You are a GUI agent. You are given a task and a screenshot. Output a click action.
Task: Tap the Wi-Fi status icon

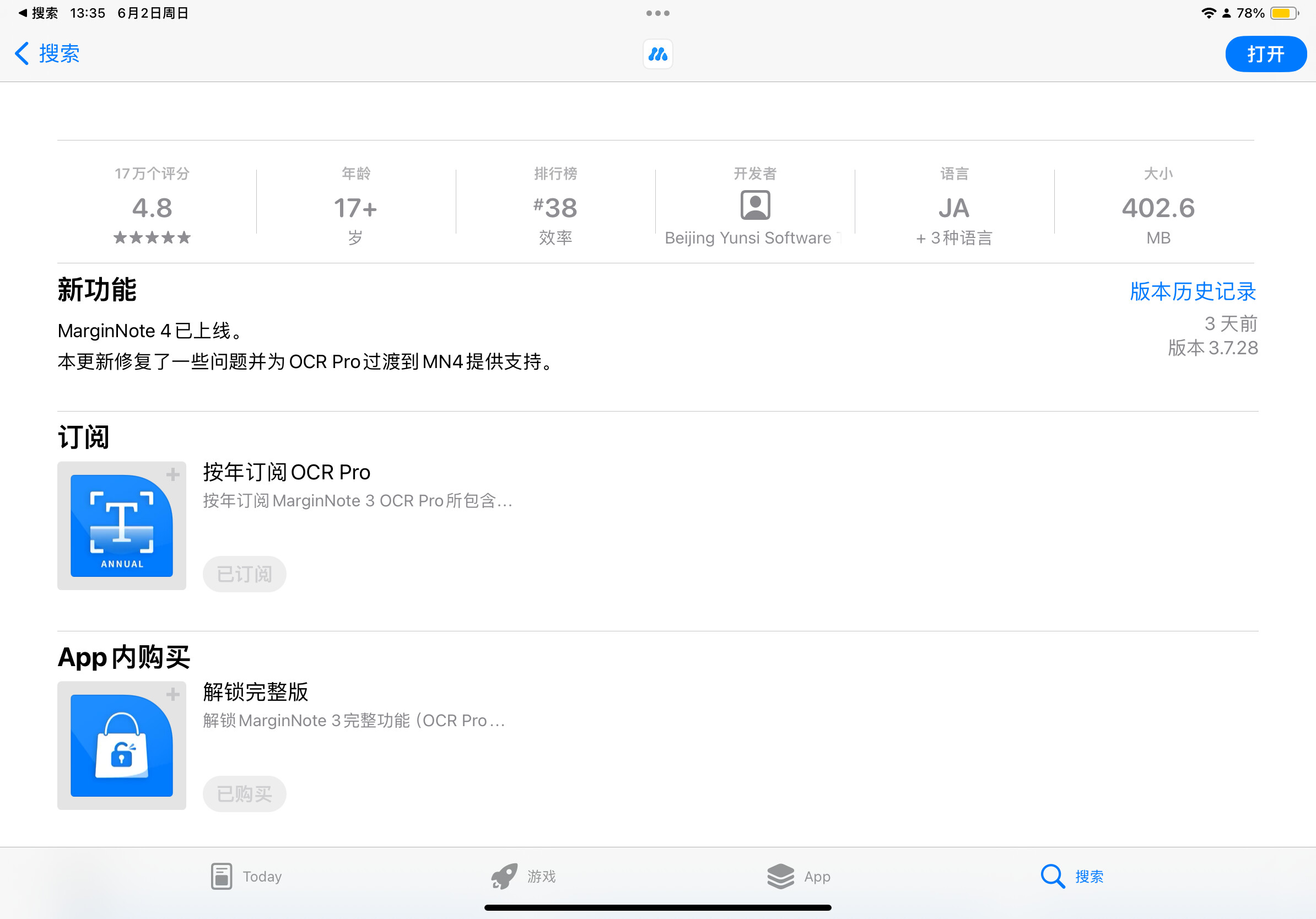[1209, 12]
